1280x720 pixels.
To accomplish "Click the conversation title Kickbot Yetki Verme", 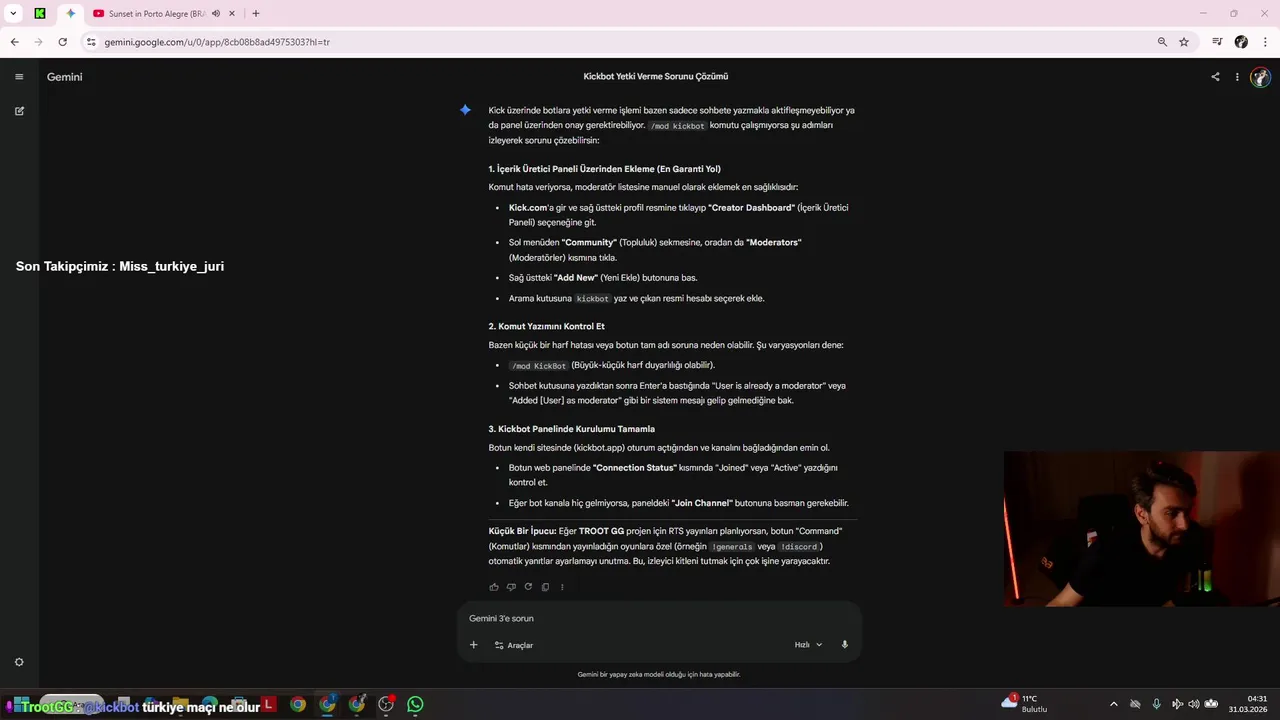I will point(656,76).
